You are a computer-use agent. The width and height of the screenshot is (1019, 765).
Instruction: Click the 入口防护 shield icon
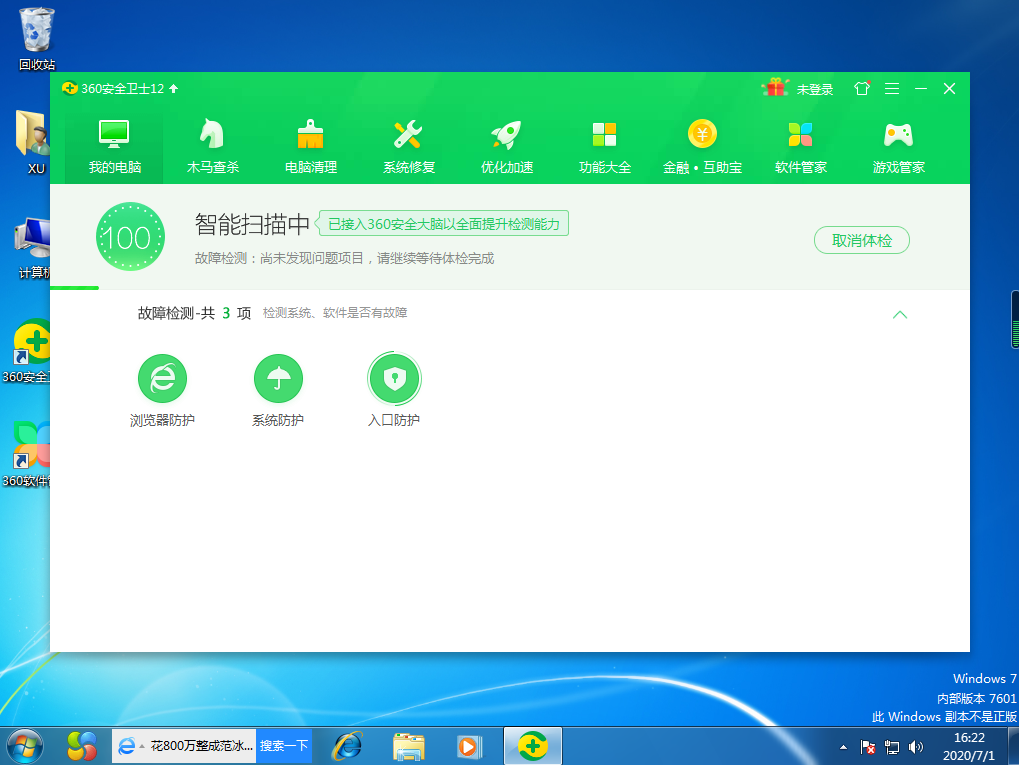[x=393, y=378]
